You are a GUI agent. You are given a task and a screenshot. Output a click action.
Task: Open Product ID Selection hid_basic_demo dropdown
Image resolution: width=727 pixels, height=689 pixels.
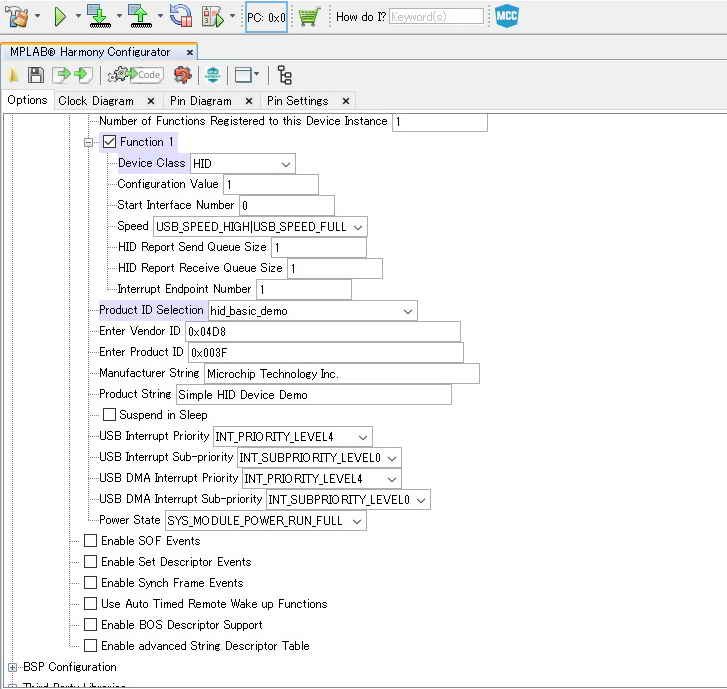pos(313,311)
